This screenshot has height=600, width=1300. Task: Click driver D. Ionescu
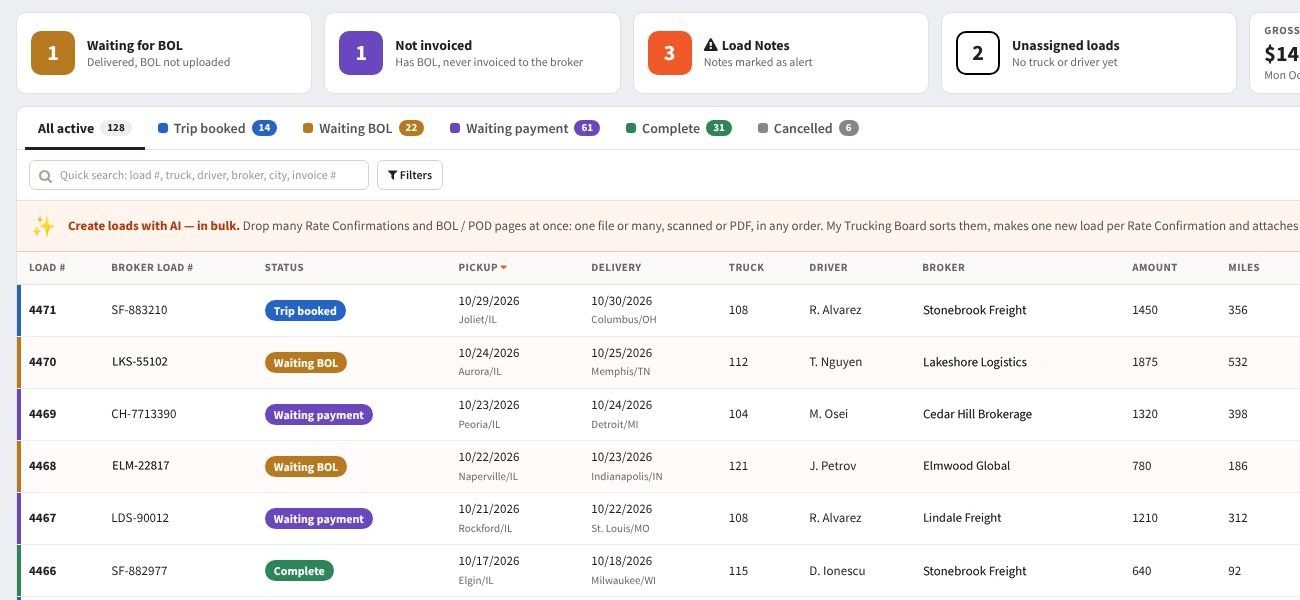837,571
